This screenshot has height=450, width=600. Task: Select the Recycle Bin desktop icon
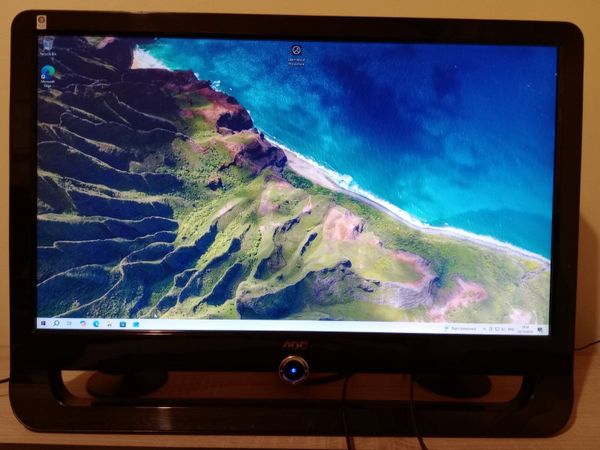[x=48, y=45]
